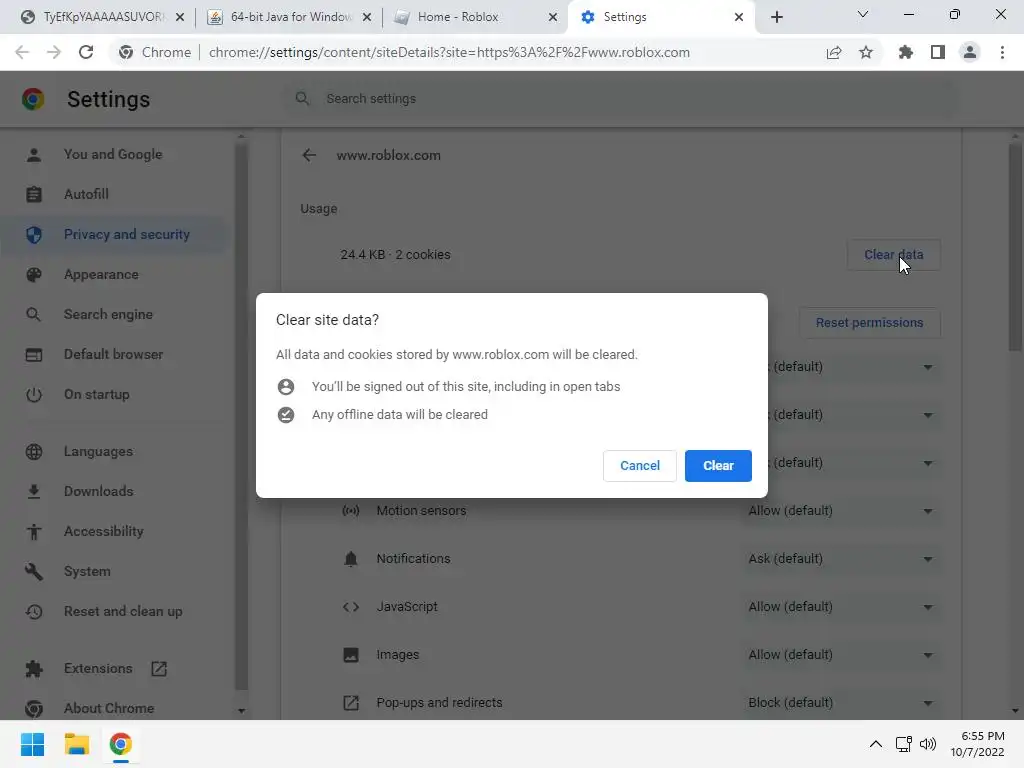Open the tab search chevron
This screenshot has height=768, width=1024.
(x=863, y=14)
